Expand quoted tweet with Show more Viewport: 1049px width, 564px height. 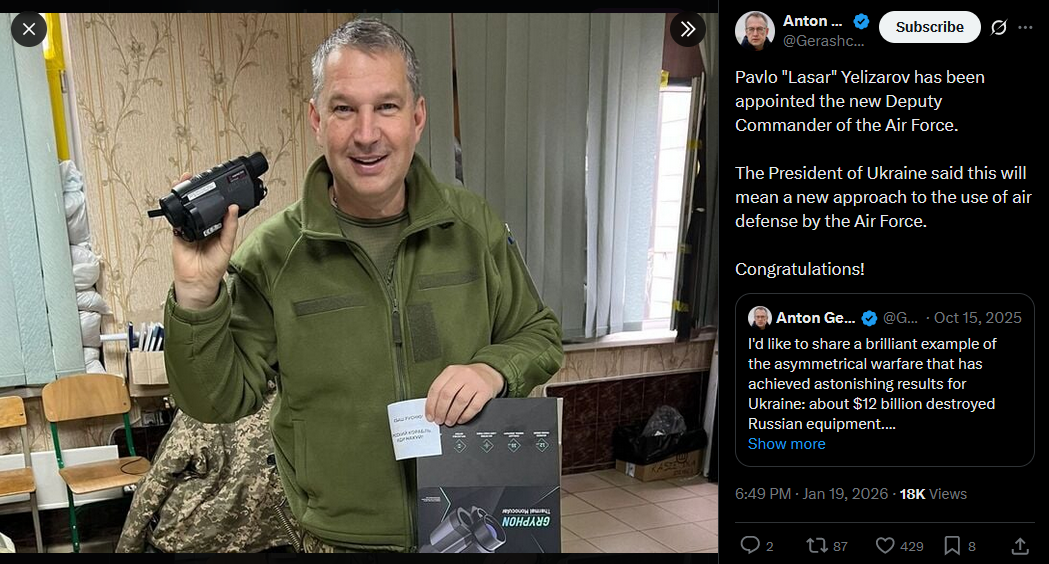(786, 444)
